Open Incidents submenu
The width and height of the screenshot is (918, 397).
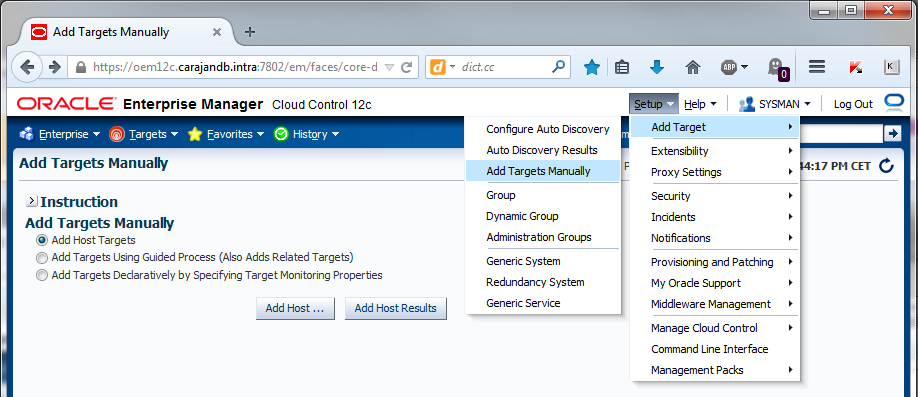(715, 217)
